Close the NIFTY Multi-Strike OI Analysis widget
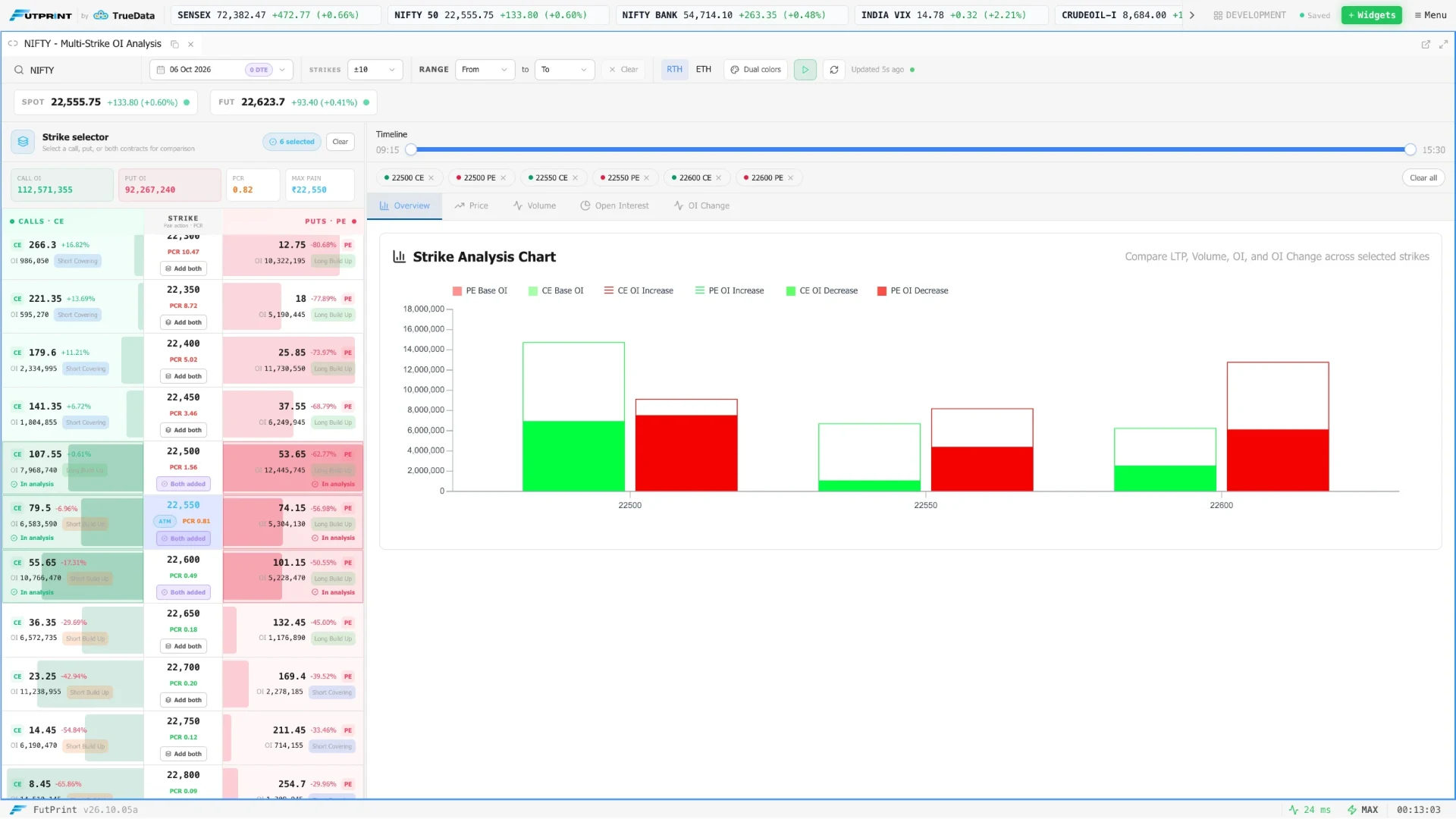Viewport: 1456px width, 819px height. [x=190, y=44]
